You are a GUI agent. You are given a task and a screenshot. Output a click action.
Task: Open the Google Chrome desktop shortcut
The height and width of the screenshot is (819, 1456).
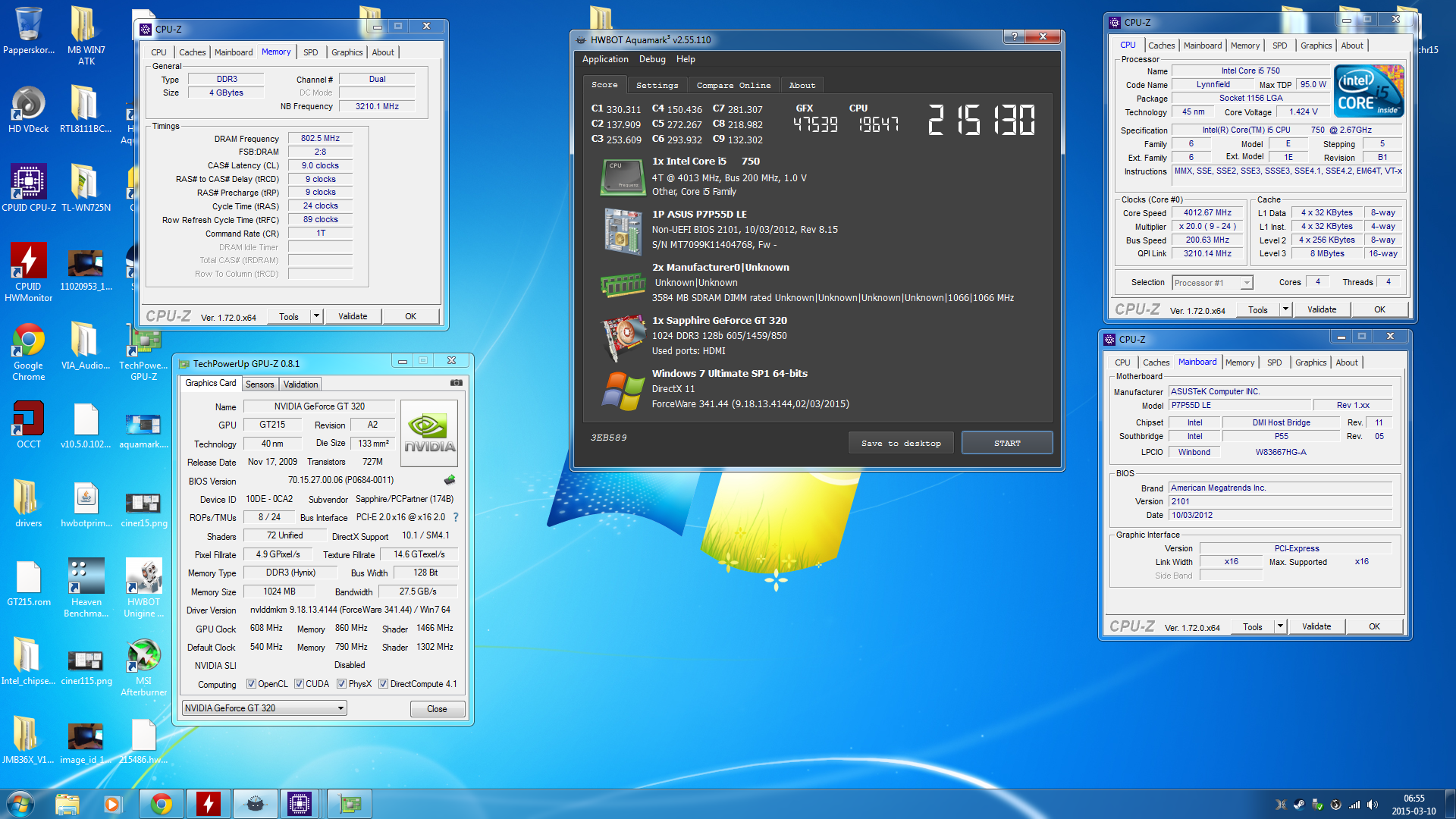29,350
